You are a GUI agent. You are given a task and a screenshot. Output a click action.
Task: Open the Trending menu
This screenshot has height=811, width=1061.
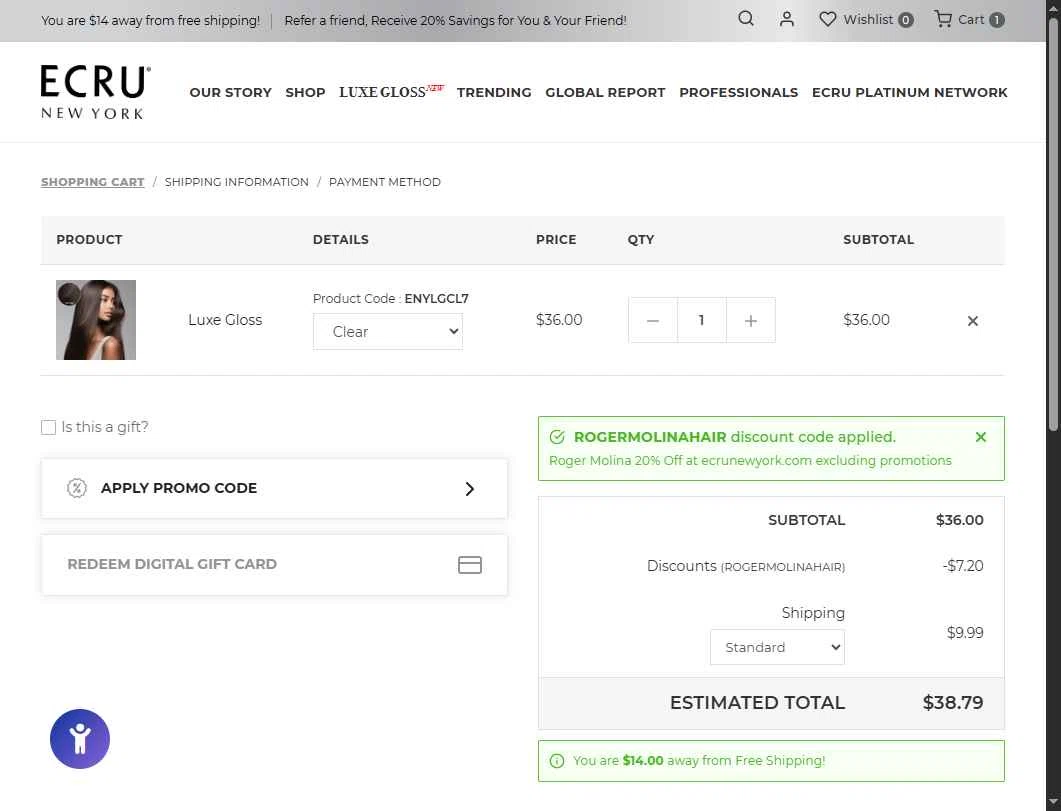click(494, 93)
